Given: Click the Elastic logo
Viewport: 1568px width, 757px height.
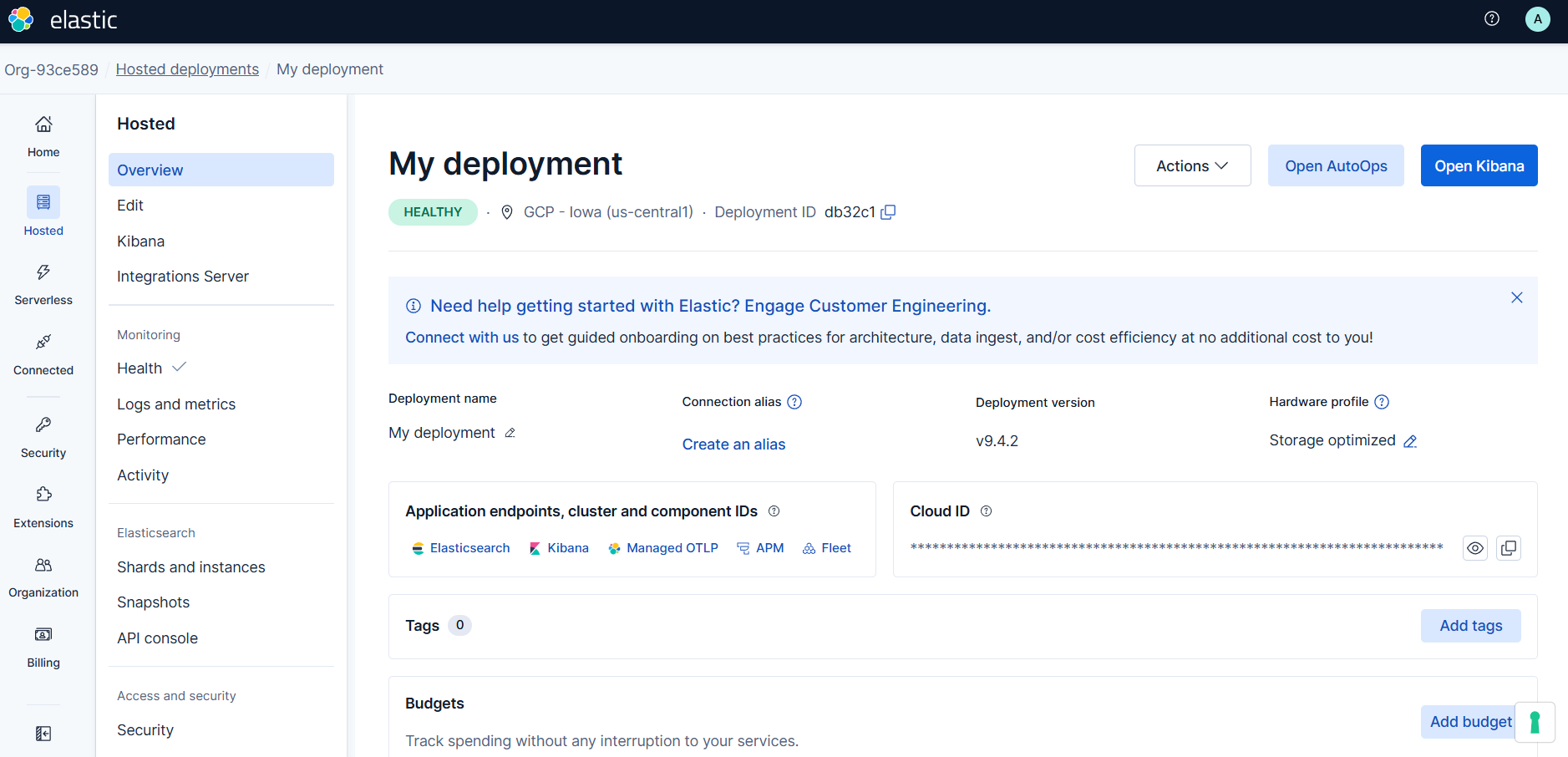Looking at the screenshot, I should click(63, 19).
